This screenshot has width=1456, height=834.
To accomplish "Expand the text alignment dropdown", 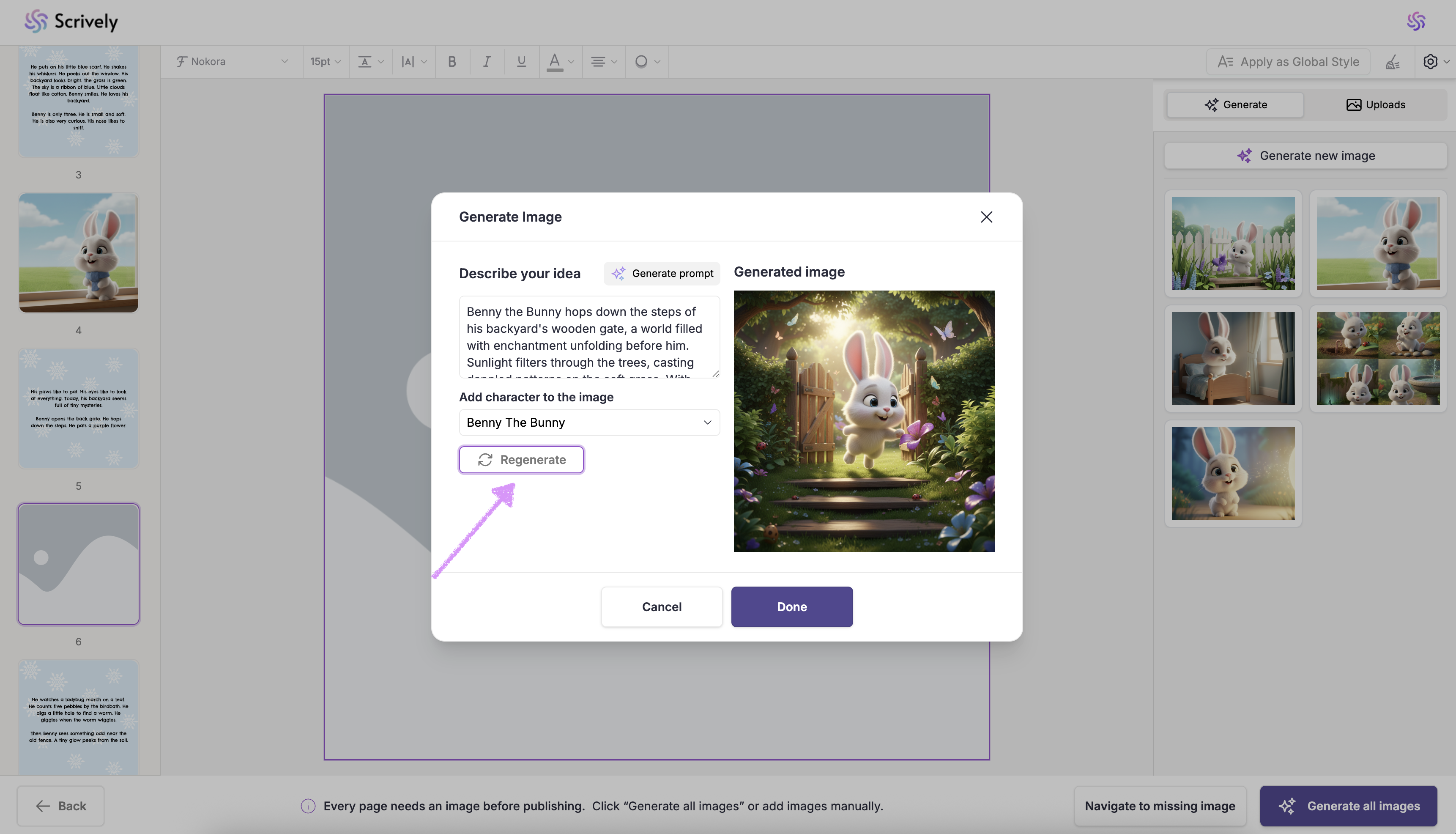I will [x=603, y=61].
